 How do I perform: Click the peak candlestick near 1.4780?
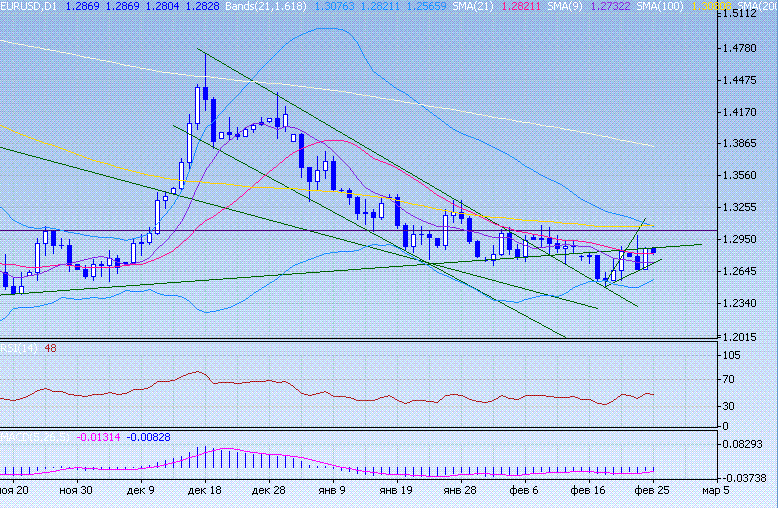205,93
